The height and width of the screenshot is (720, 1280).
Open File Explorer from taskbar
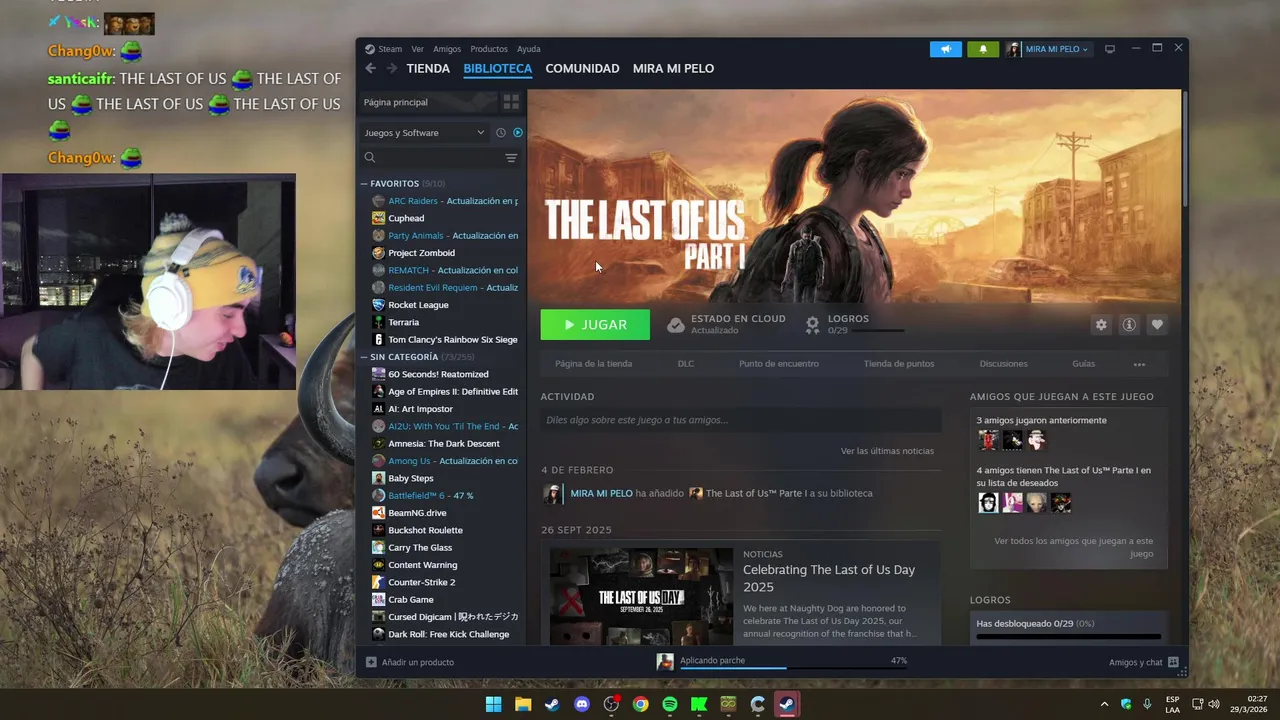[x=523, y=704]
